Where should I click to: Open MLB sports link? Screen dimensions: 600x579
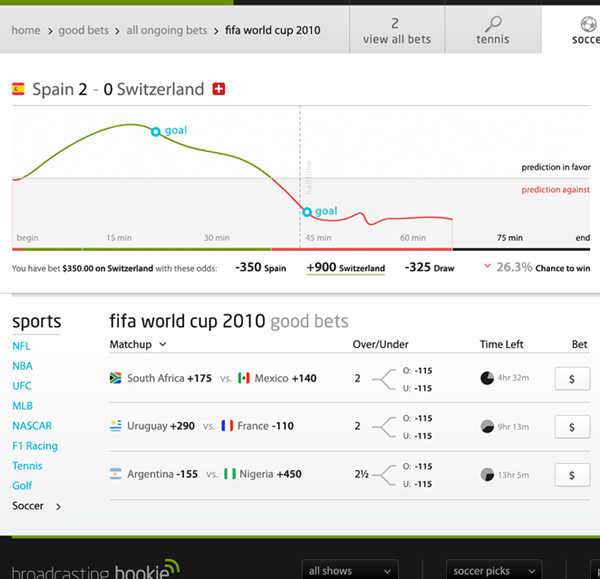click(22, 406)
